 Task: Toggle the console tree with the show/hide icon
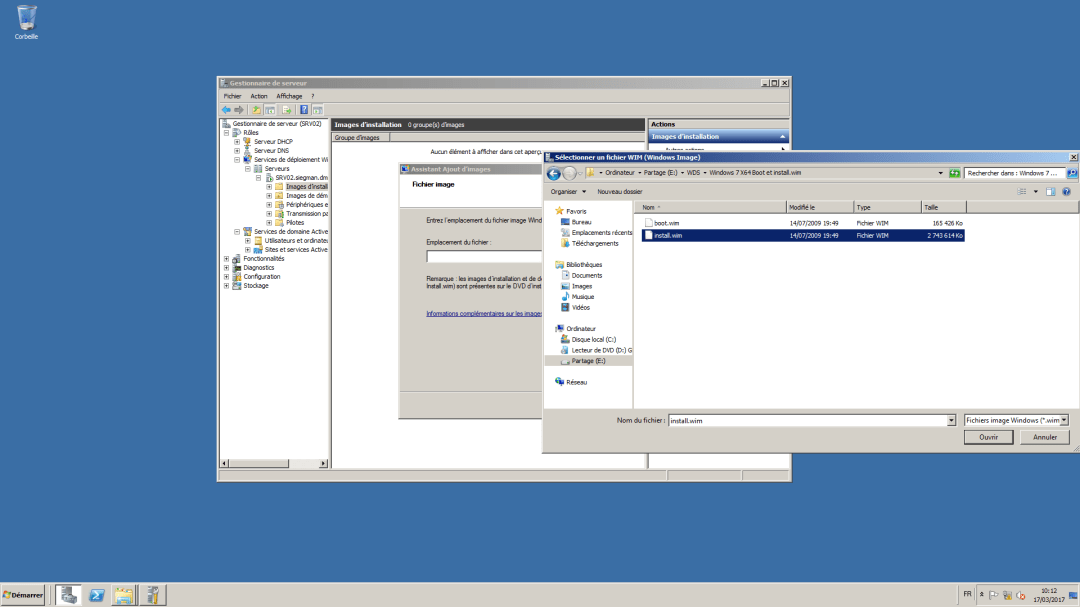270,109
